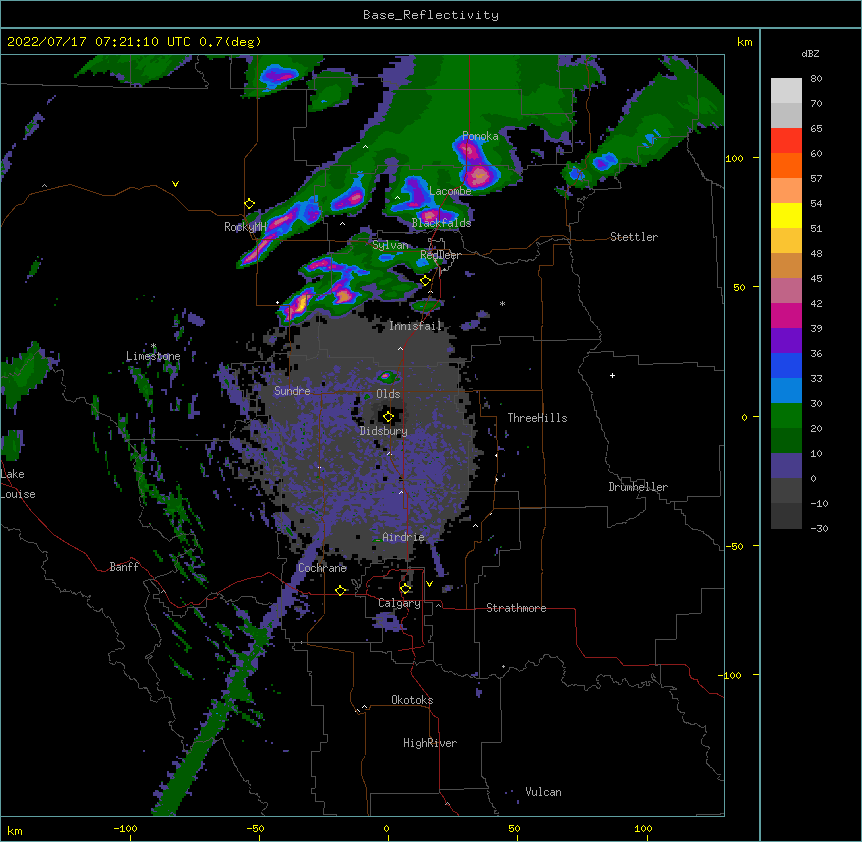Click the white plus marker north of Drumheller

coord(612,375)
